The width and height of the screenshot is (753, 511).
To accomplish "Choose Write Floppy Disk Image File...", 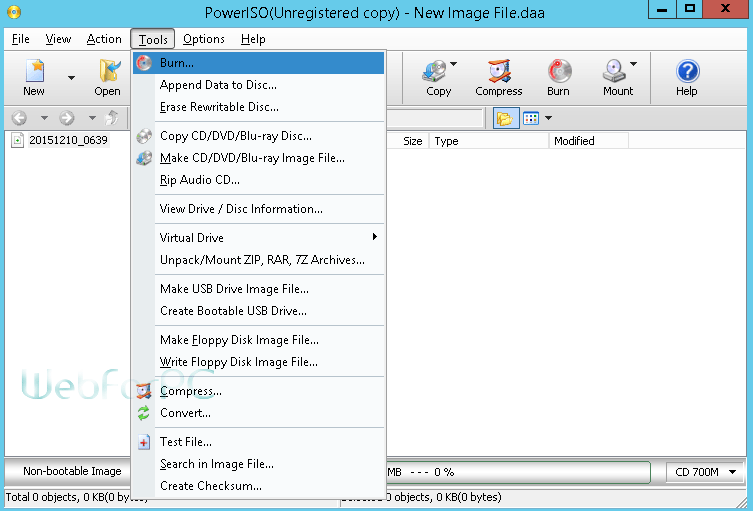I will (x=258, y=362).
